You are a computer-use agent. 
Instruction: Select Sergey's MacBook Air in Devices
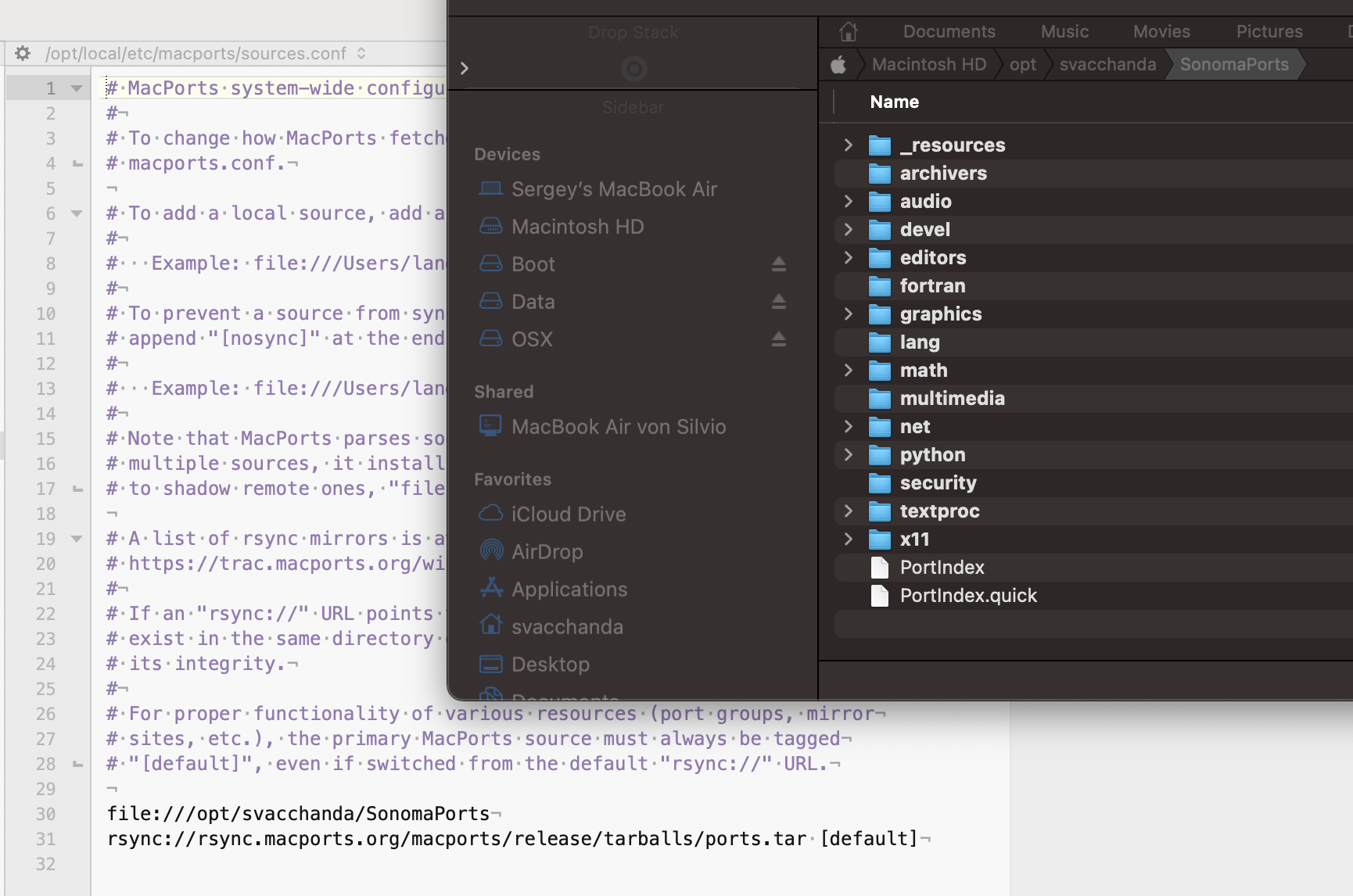pos(598,189)
